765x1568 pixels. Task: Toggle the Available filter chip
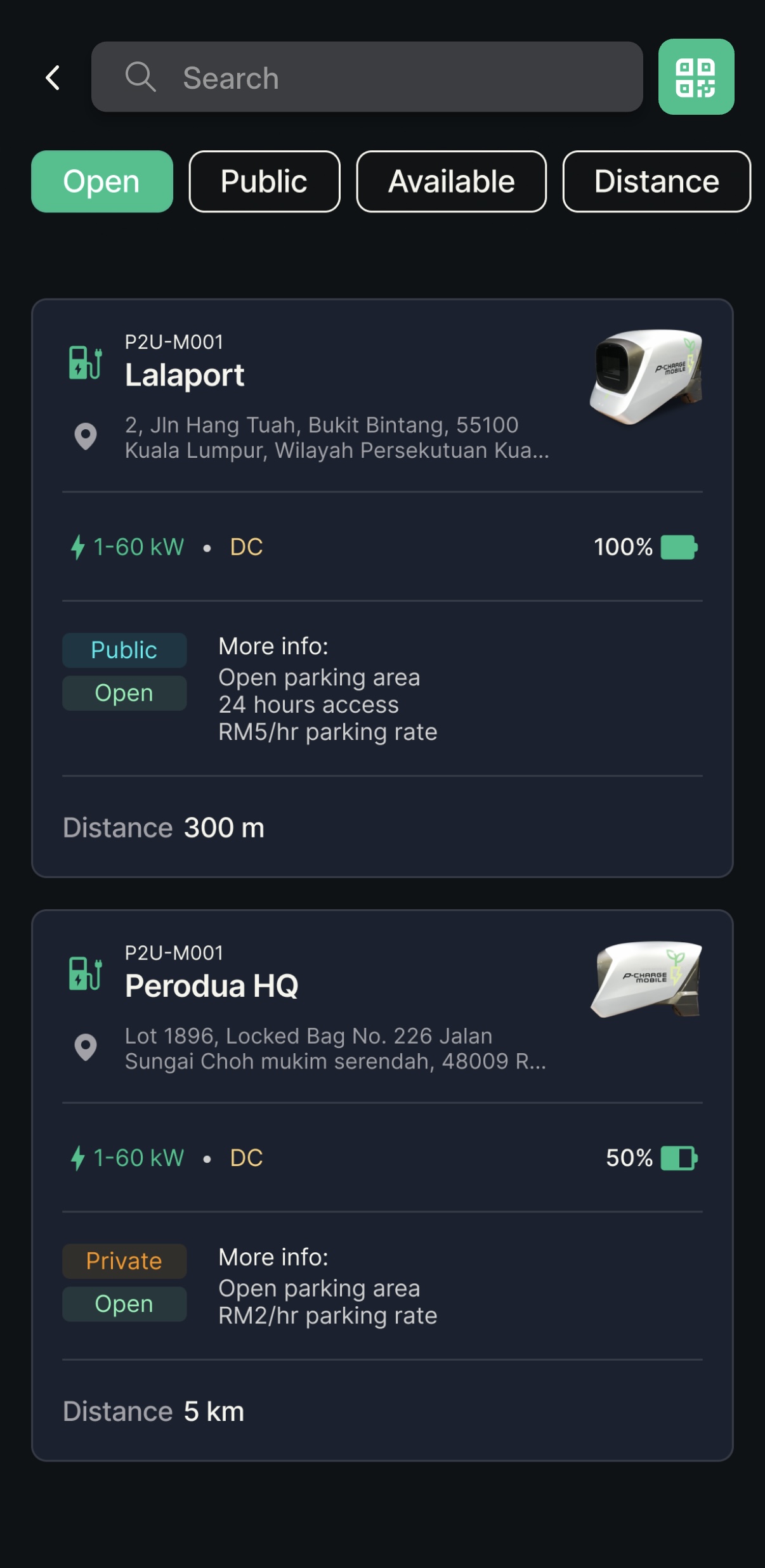click(451, 181)
